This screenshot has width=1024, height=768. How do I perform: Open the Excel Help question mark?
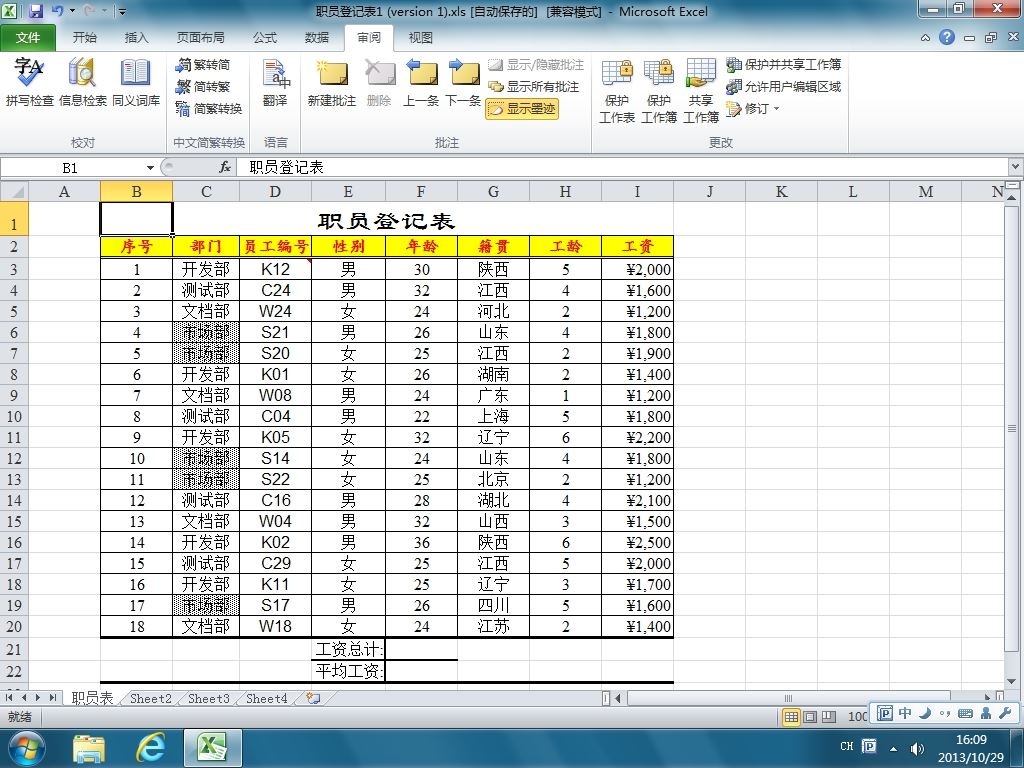[947, 37]
